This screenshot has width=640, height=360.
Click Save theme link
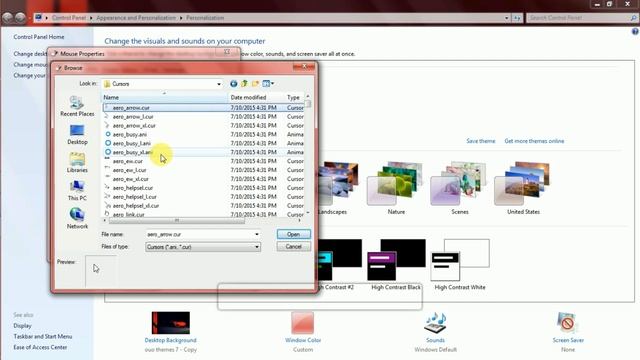tap(480, 141)
